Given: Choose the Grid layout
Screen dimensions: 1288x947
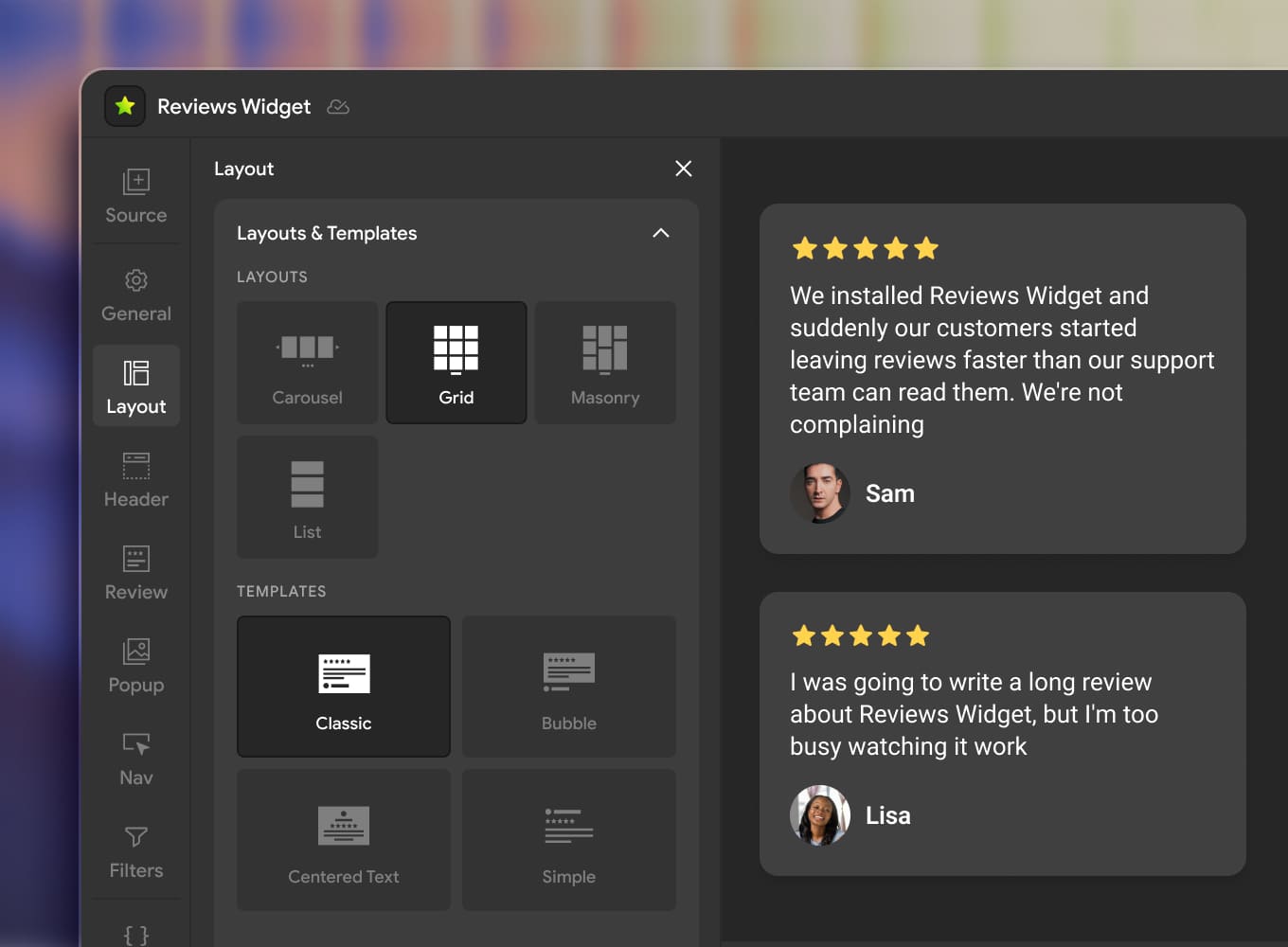Looking at the screenshot, I should pyautogui.click(x=456, y=363).
